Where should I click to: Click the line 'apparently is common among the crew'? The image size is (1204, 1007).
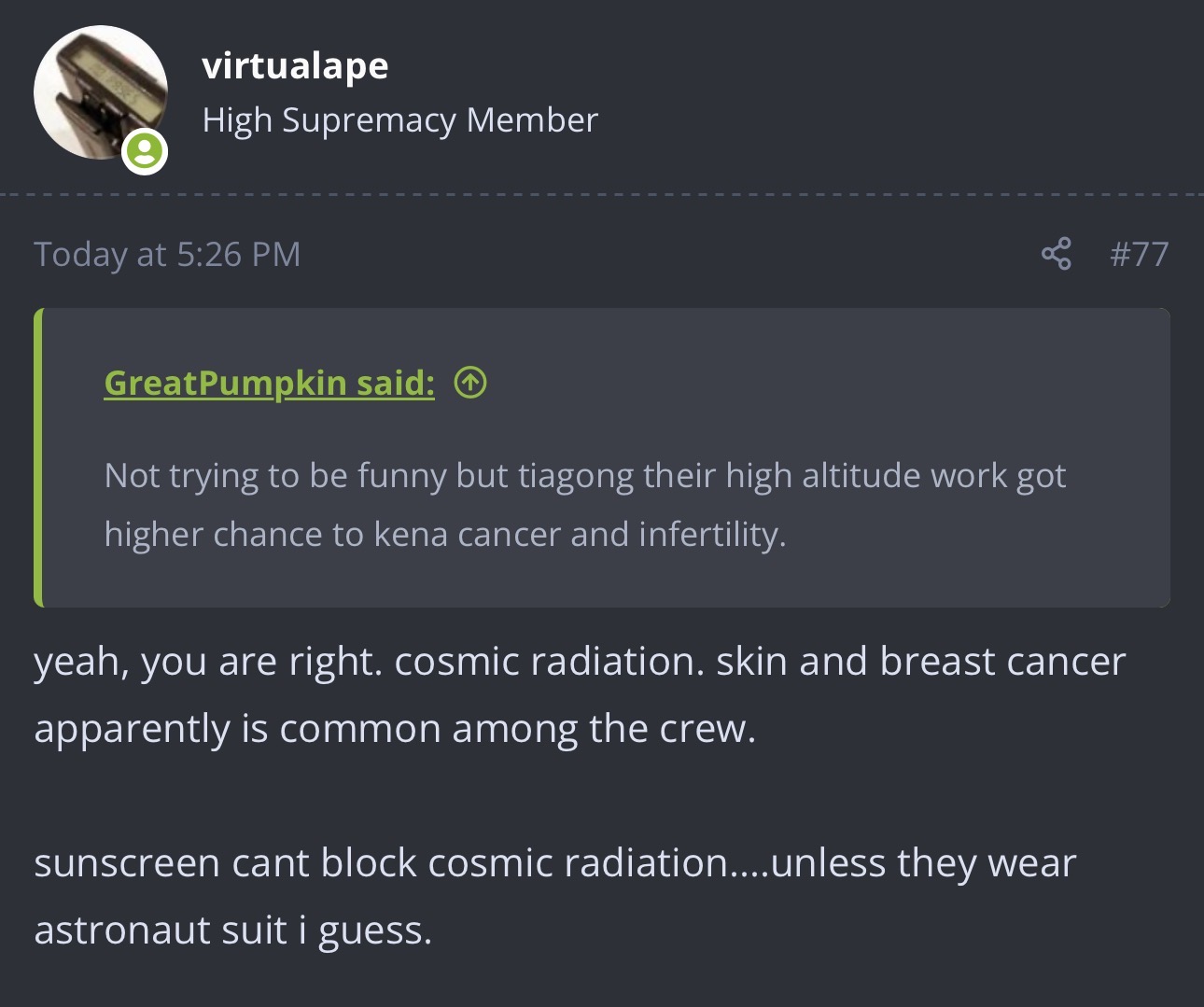(x=395, y=729)
